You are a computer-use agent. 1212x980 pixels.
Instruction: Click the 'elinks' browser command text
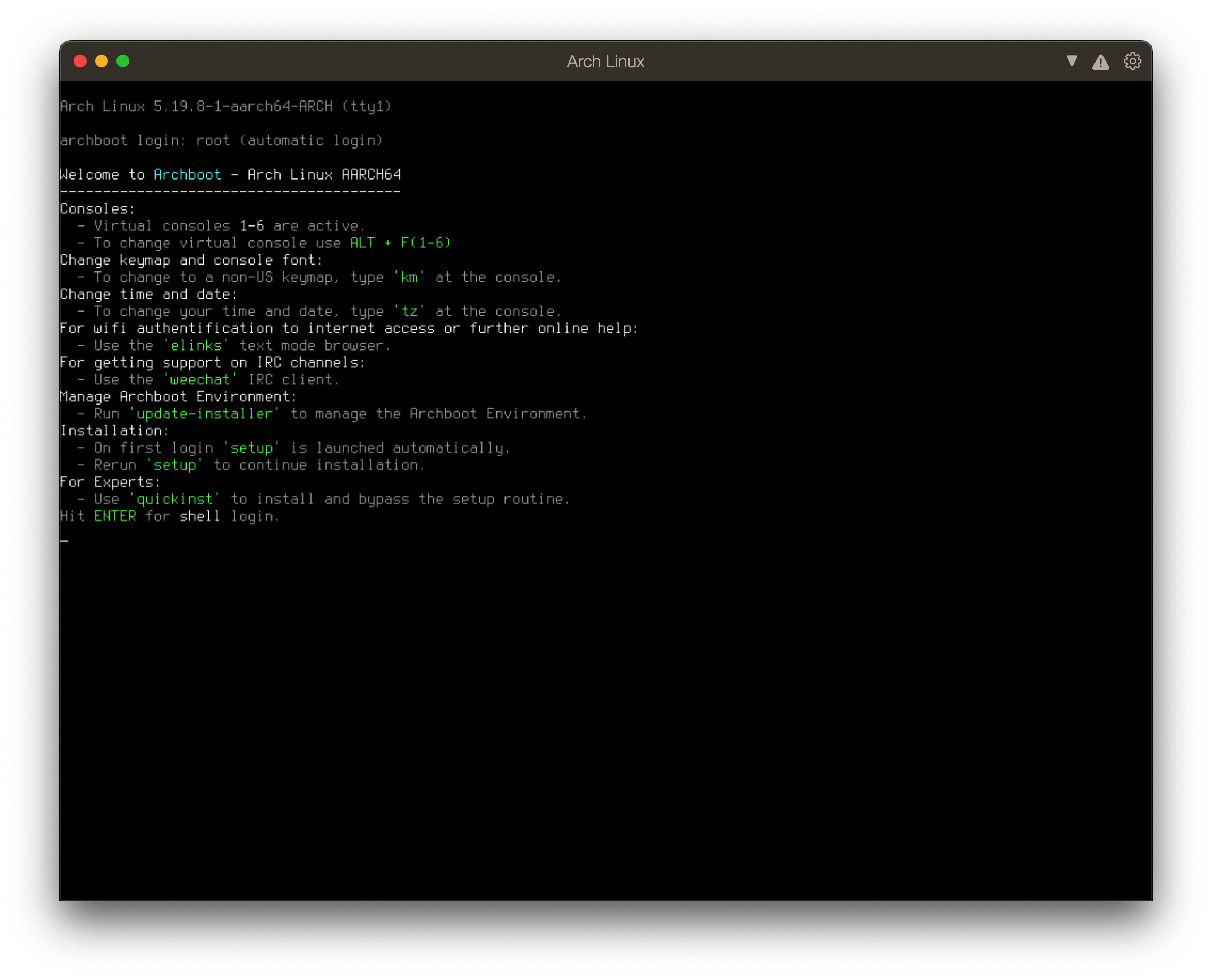[x=196, y=346]
